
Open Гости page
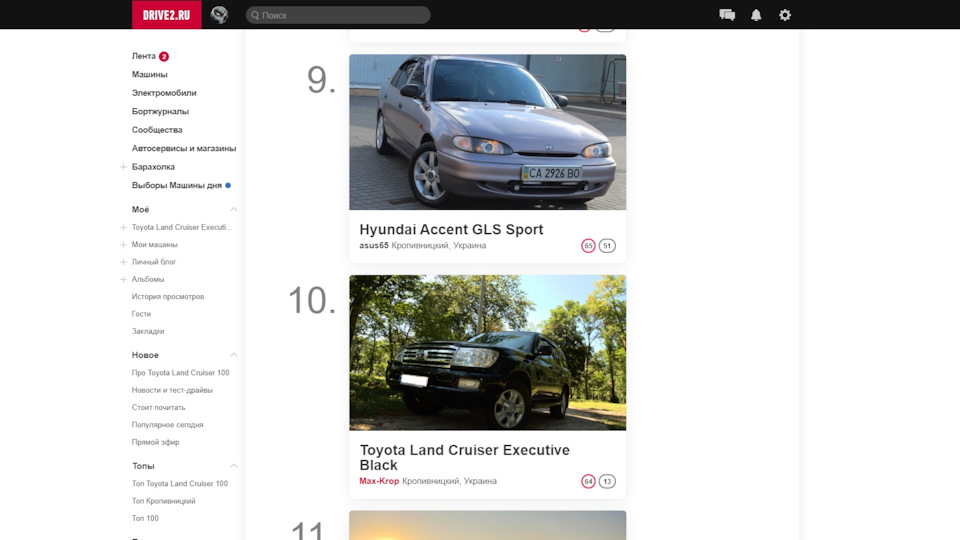[141, 313]
